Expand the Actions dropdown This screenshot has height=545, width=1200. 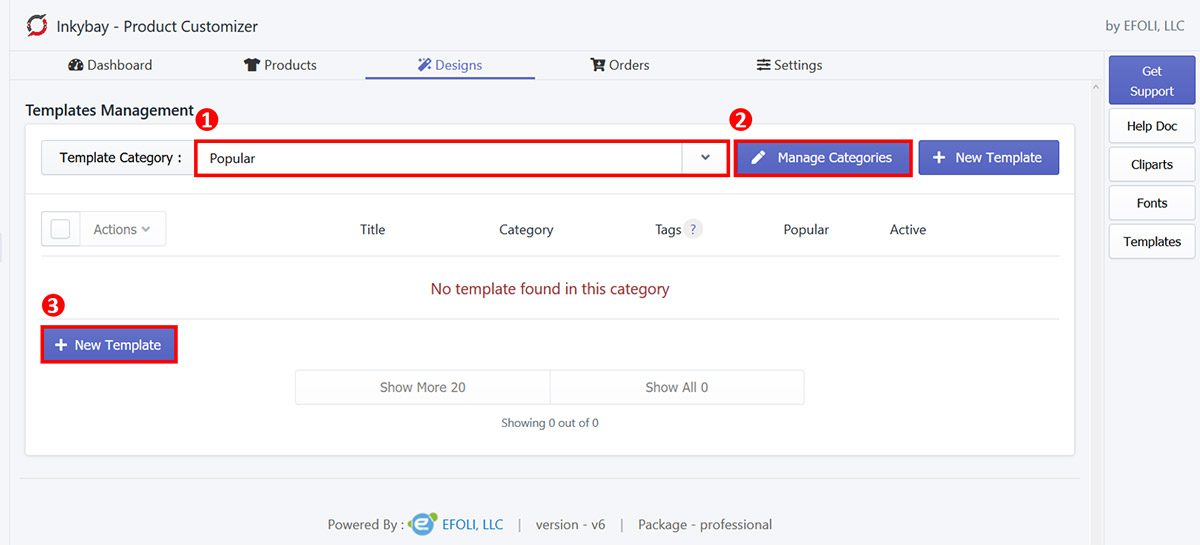click(x=122, y=229)
